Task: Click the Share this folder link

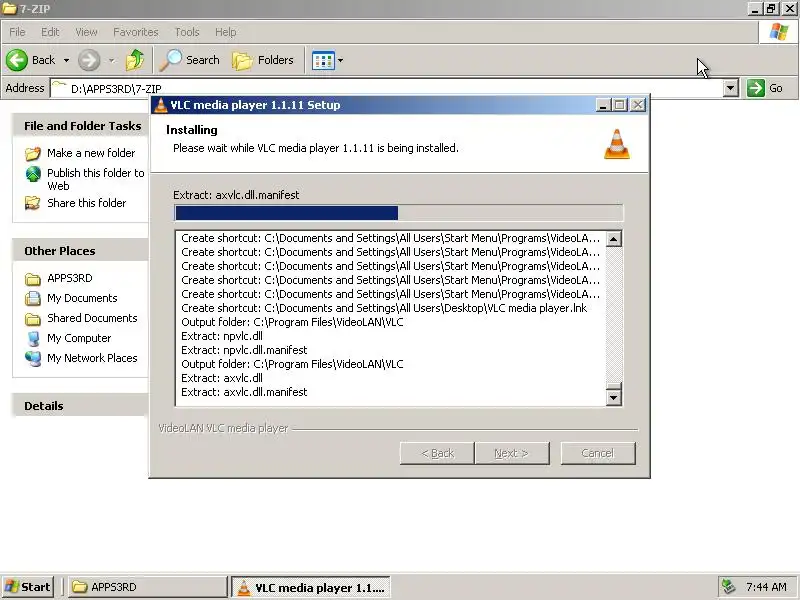Action: [87, 203]
